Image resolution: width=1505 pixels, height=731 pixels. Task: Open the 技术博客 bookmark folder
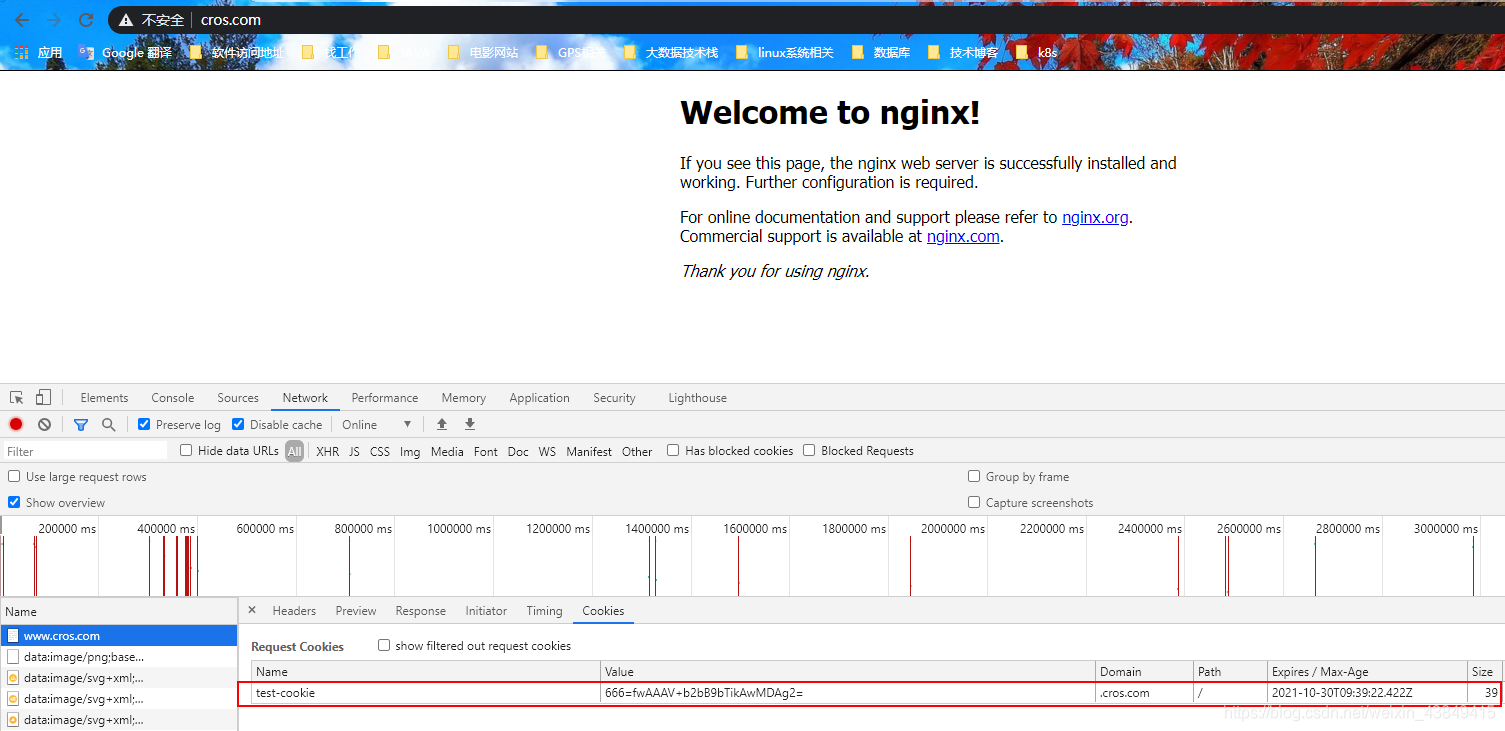(963, 52)
